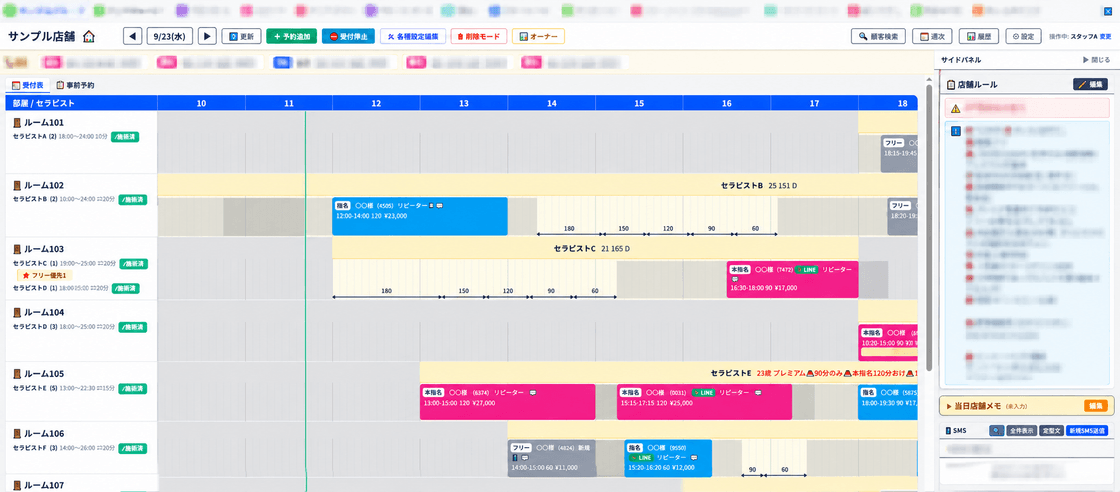Click 新規SMS送信 button
Viewport: 1120px width, 492px height.
[1086, 431]
